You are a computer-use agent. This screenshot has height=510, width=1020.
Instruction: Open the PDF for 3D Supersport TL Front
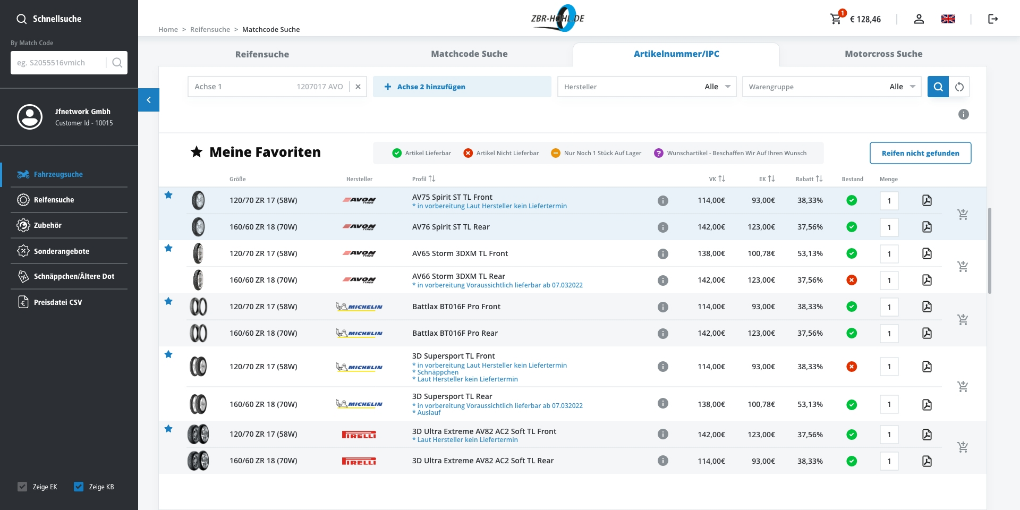(x=927, y=366)
